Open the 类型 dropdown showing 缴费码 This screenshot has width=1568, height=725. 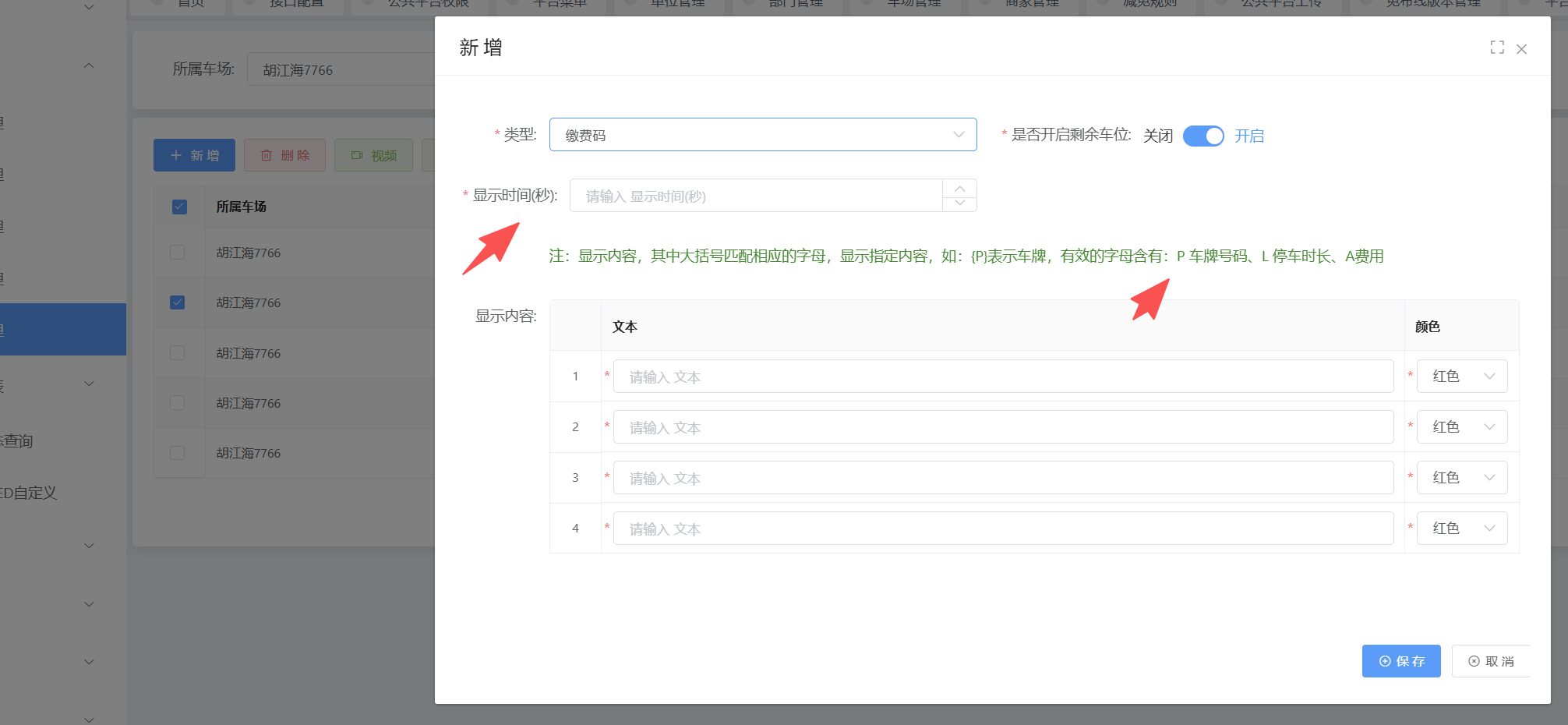(x=763, y=135)
